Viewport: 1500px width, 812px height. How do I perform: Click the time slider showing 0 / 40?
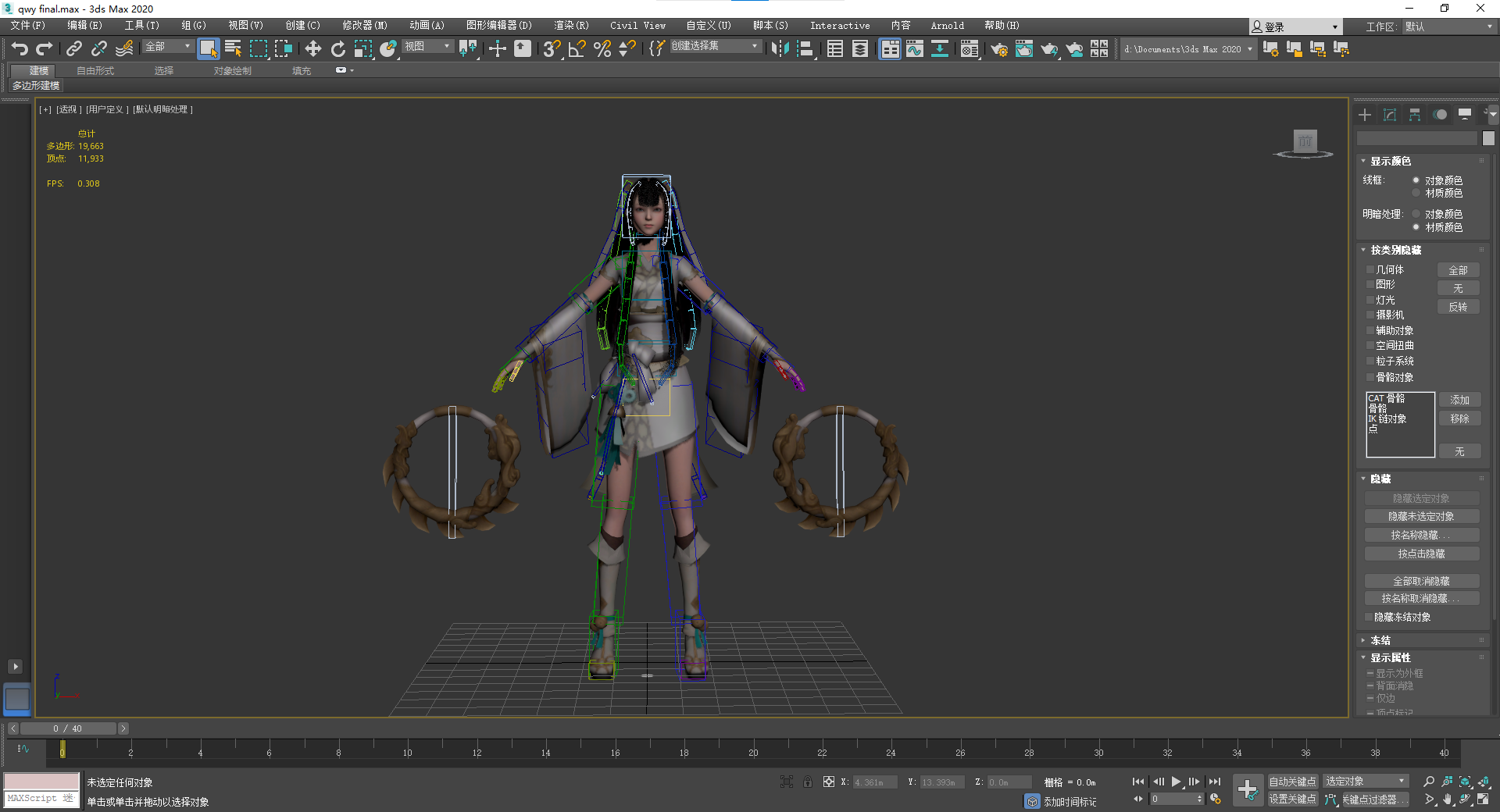67,728
